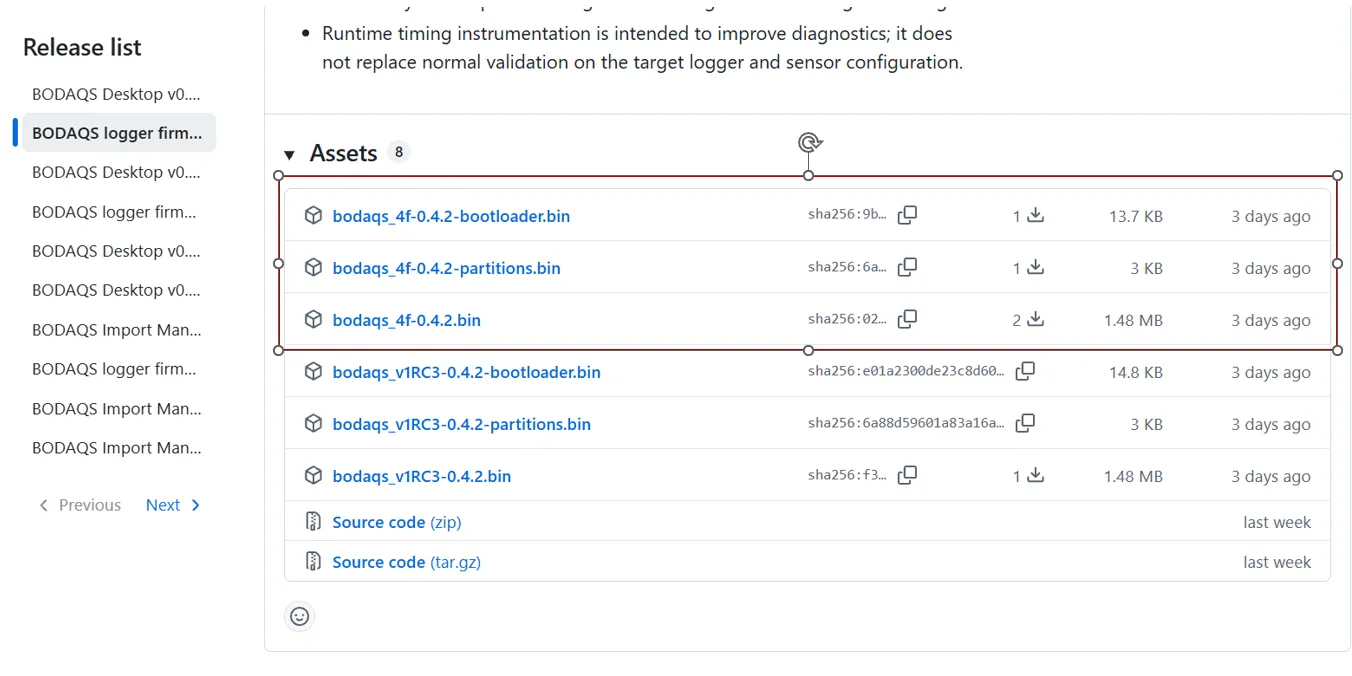This screenshot has width=1352, height=676.
Task: Copy sha256 of bodaqs_v1RC3-0.4.2-partitions.bin
Action: coord(1025,423)
